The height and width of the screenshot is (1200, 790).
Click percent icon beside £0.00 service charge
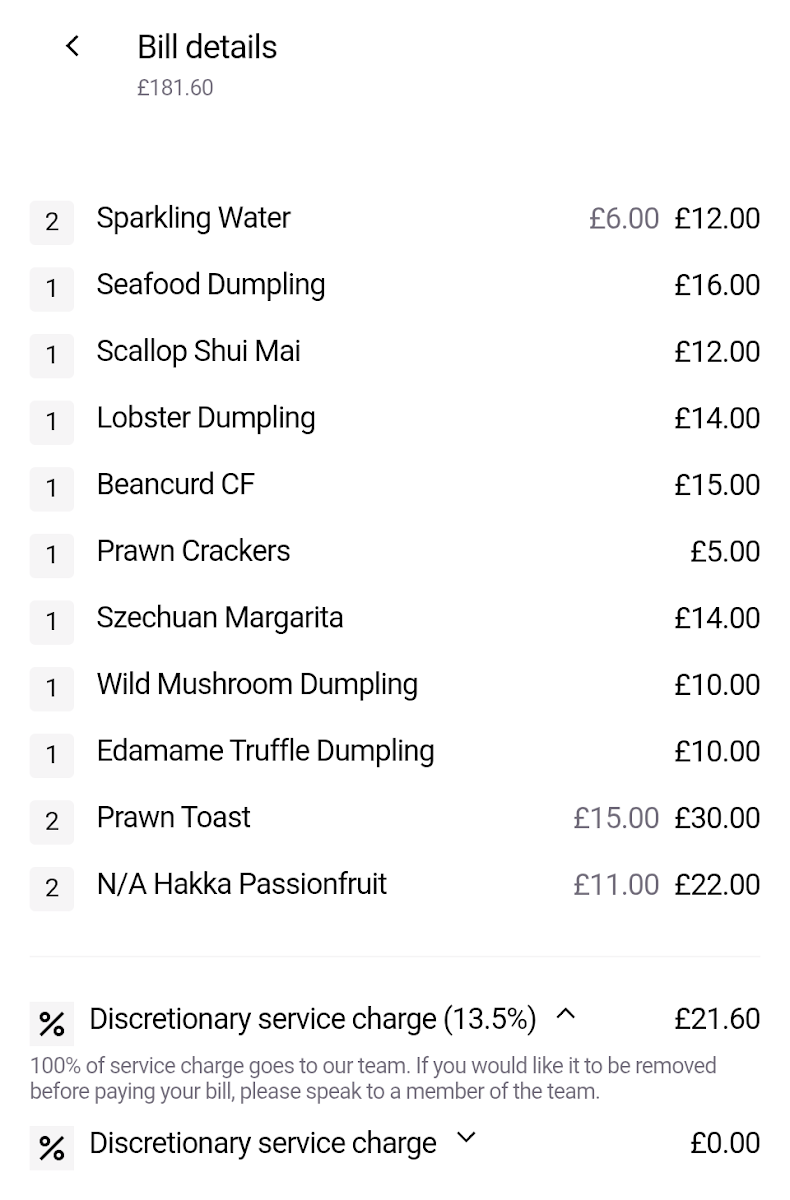point(52,1146)
